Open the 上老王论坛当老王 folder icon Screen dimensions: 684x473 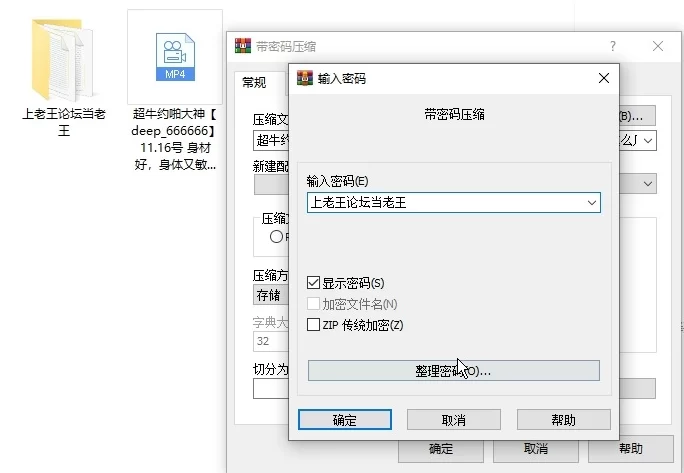pyautogui.click(x=62, y=59)
